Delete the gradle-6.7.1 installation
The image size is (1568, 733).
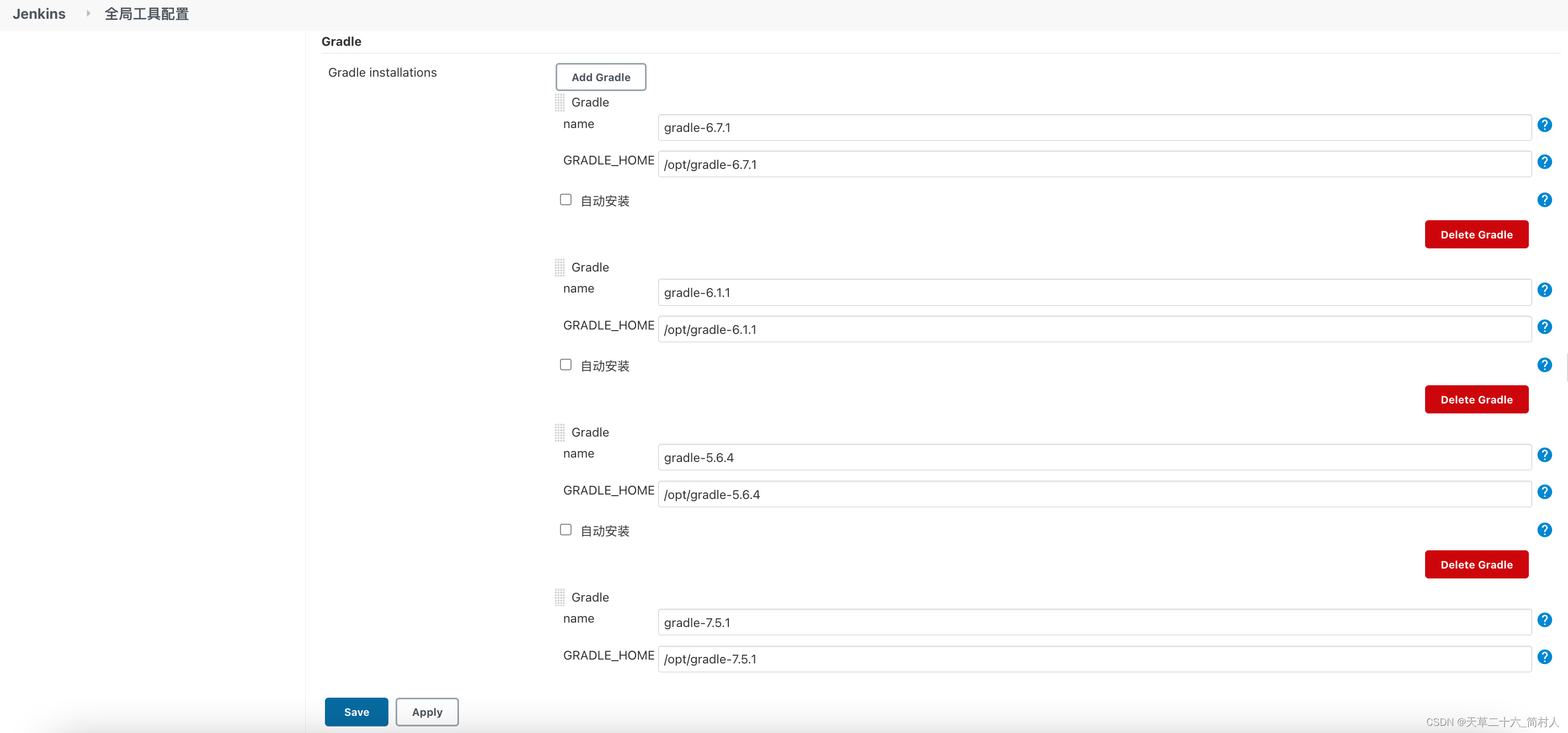click(x=1476, y=235)
